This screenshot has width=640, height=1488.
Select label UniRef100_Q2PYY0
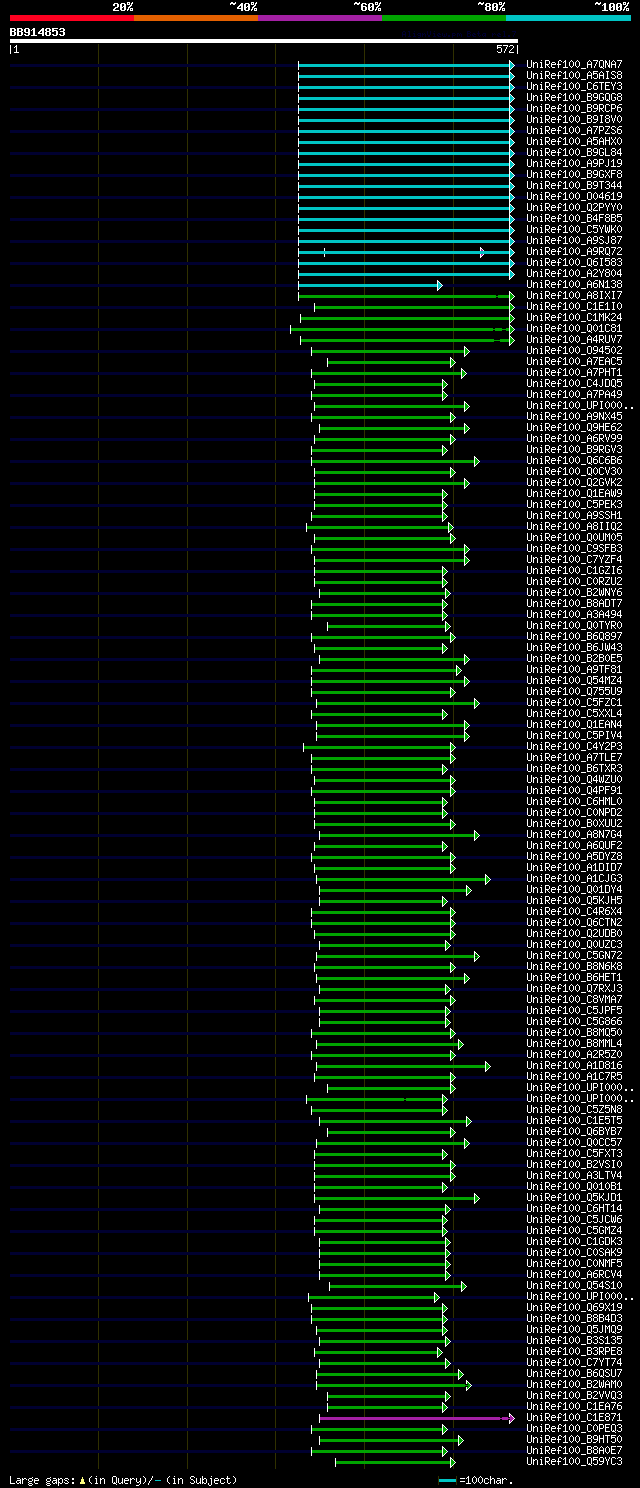[x=574, y=208]
